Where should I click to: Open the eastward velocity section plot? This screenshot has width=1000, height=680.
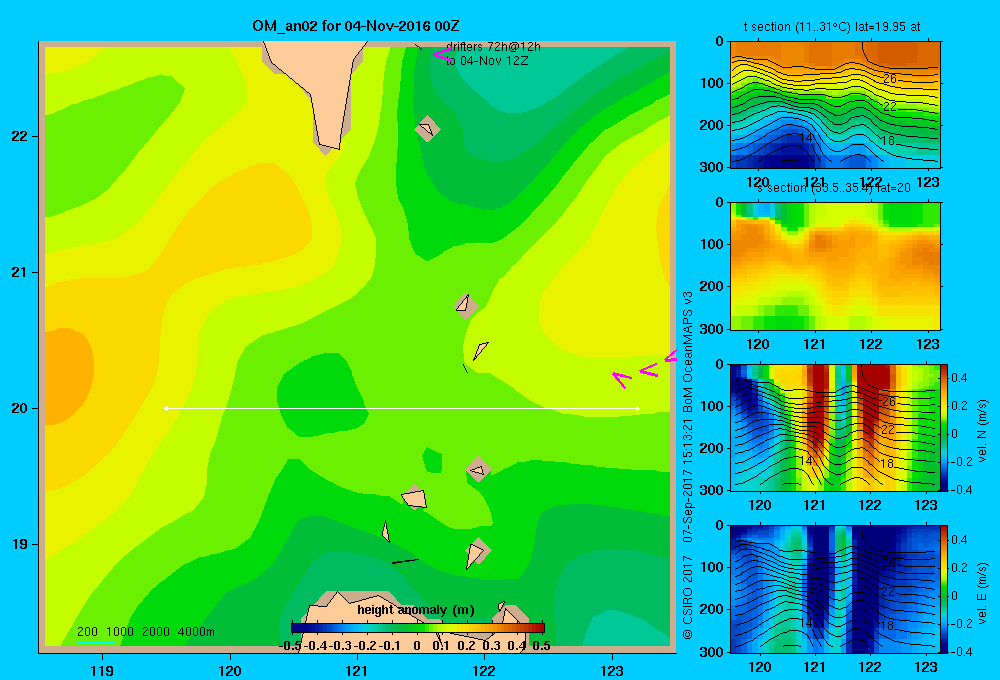(834, 589)
